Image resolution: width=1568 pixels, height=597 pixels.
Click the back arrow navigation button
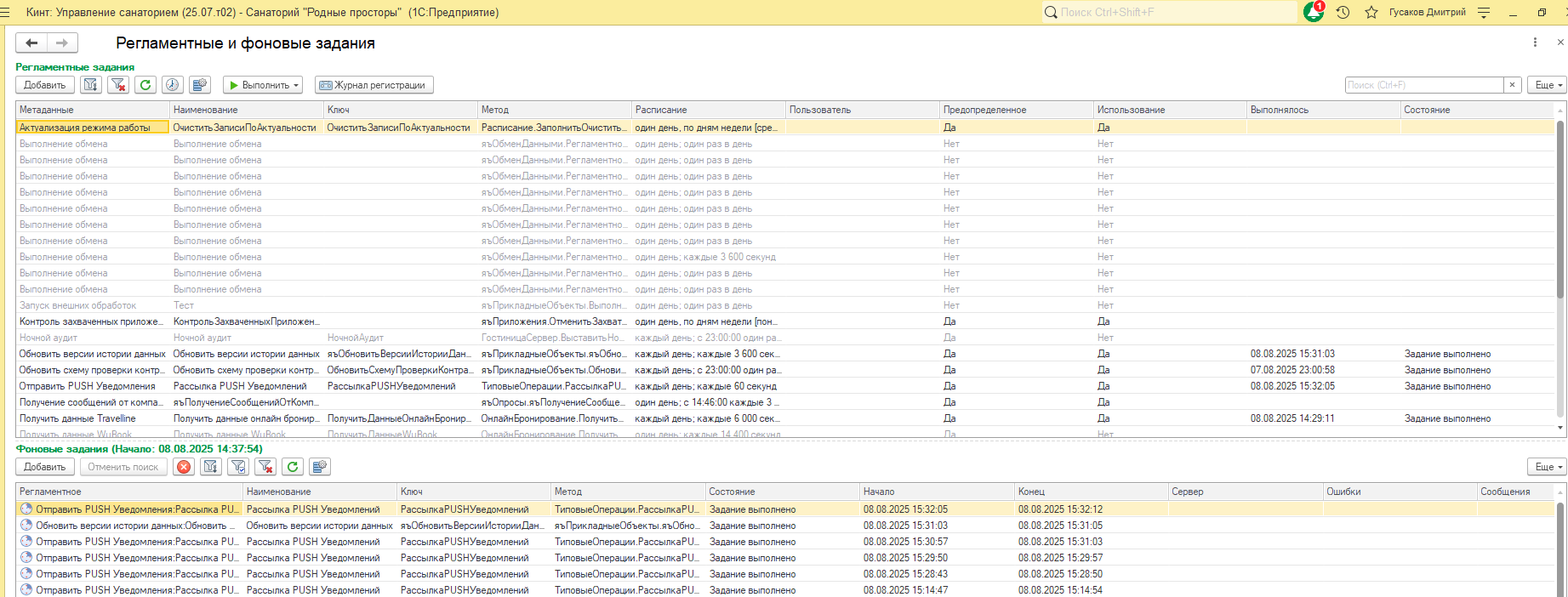tap(31, 43)
